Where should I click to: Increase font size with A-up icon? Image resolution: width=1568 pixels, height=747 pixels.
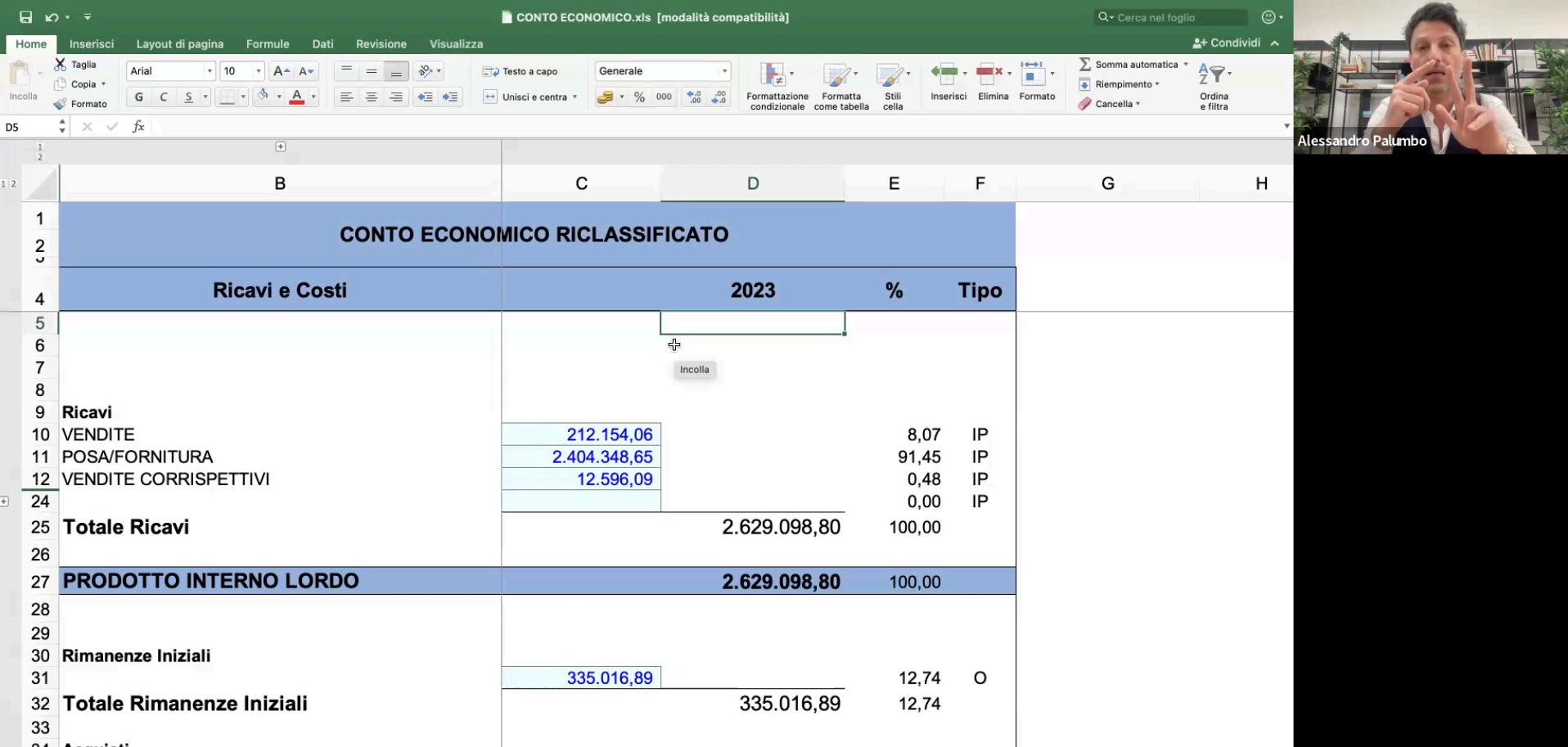pos(281,71)
